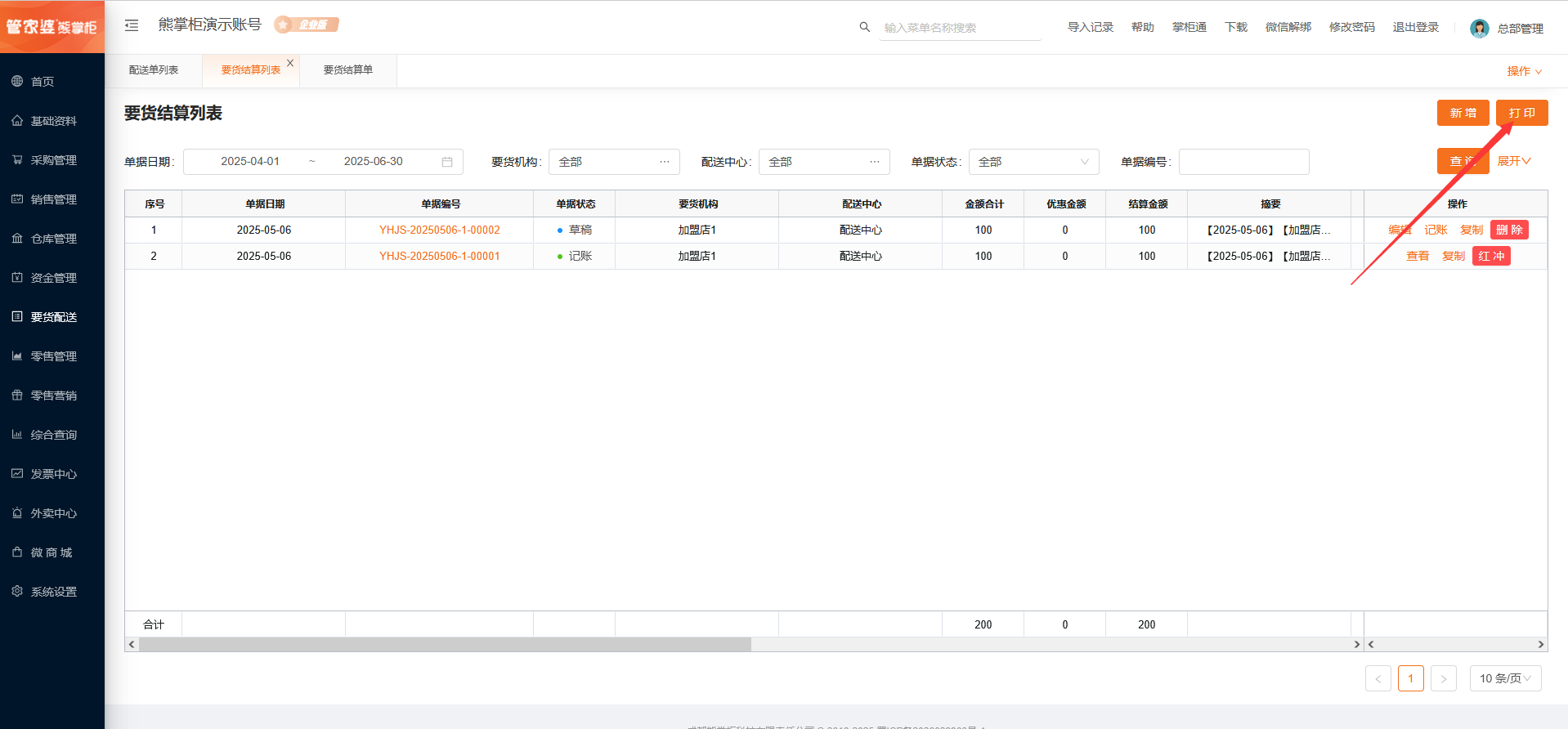Click 微信解绑 in top menu
1568x729 pixels.
tap(1288, 27)
